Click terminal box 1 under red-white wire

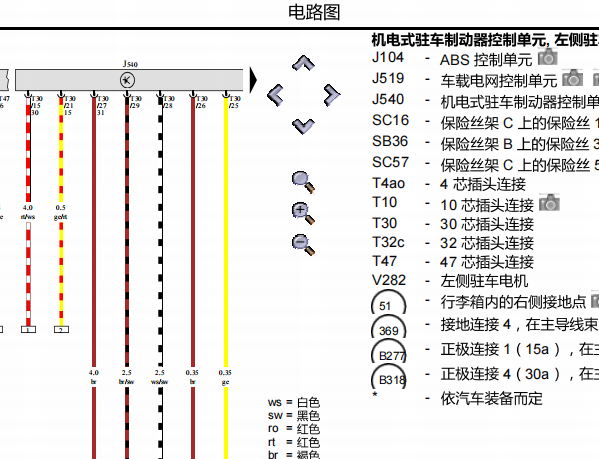coord(28,329)
